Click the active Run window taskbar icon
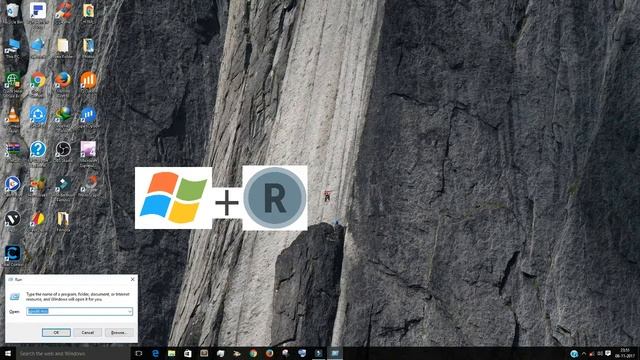This screenshot has height=360, width=640. click(335, 353)
